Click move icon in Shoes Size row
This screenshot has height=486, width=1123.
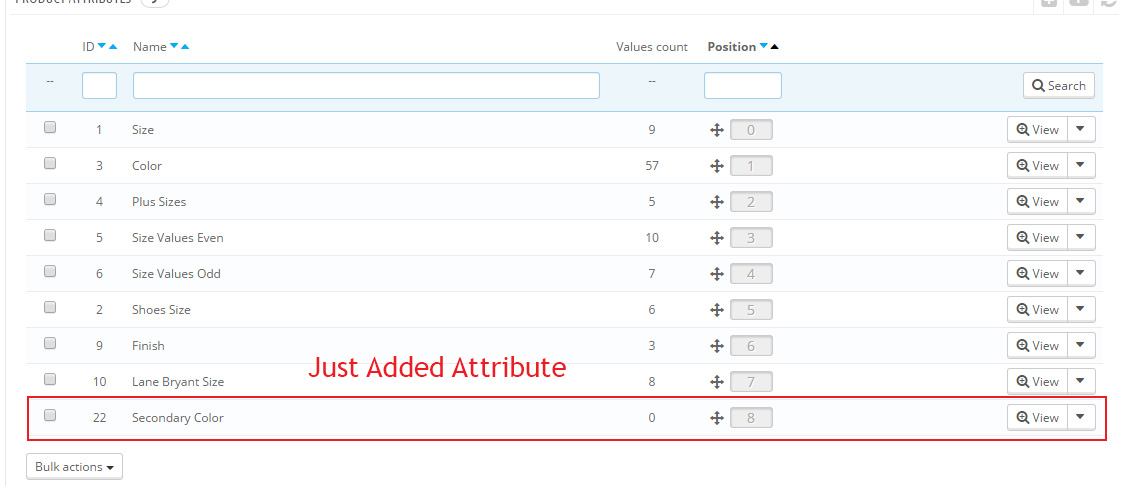pyautogui.click(x=717, y=310)
